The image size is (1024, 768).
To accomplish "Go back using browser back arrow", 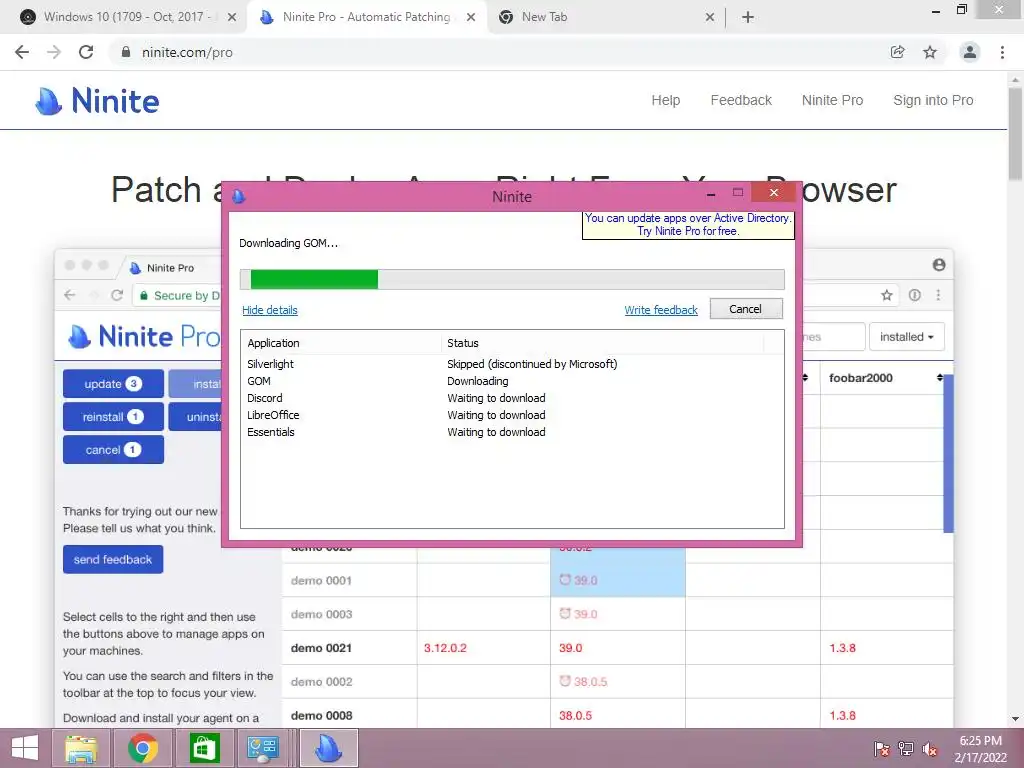I will 22,52.
